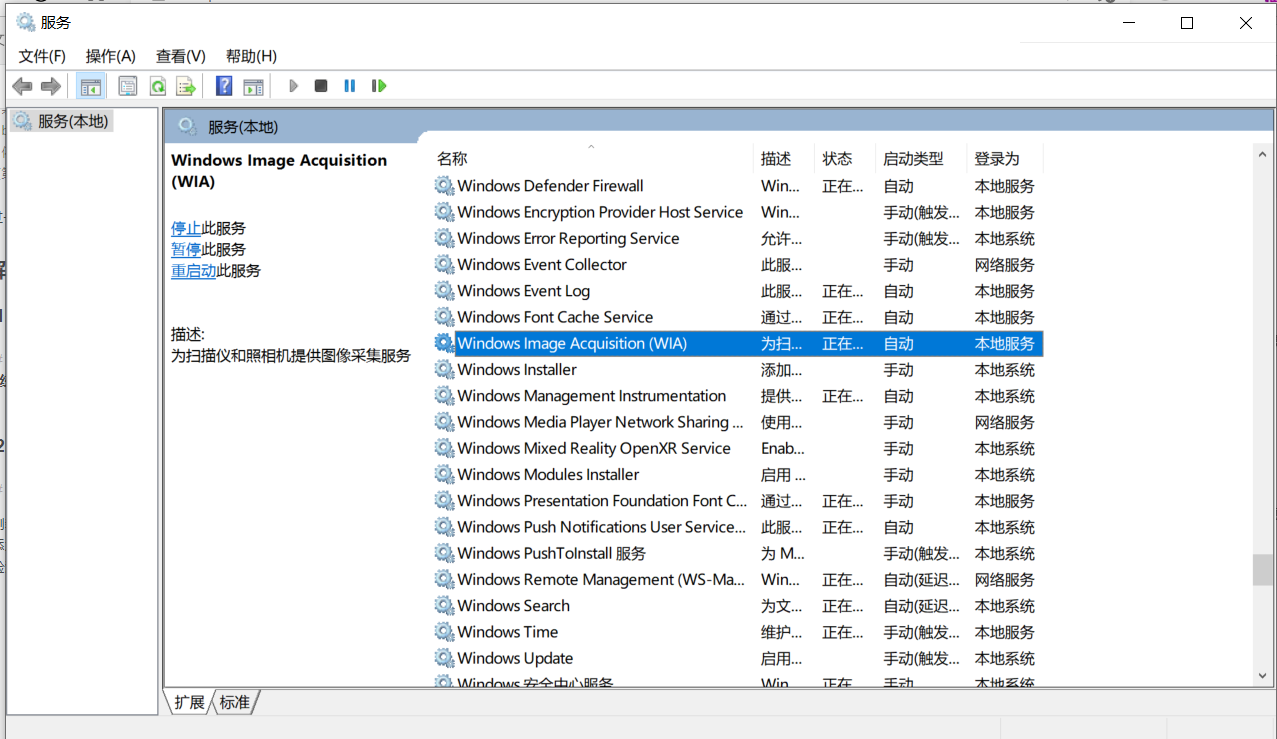Sort by the 登录为 column header

(x=1005, y=158)
